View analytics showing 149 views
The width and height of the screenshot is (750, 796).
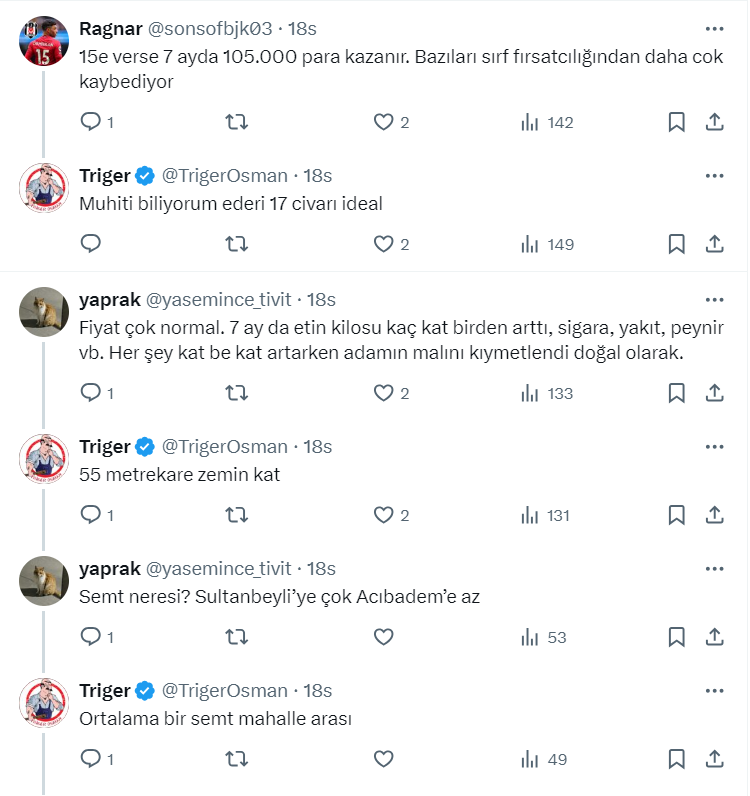pos(547,243)
